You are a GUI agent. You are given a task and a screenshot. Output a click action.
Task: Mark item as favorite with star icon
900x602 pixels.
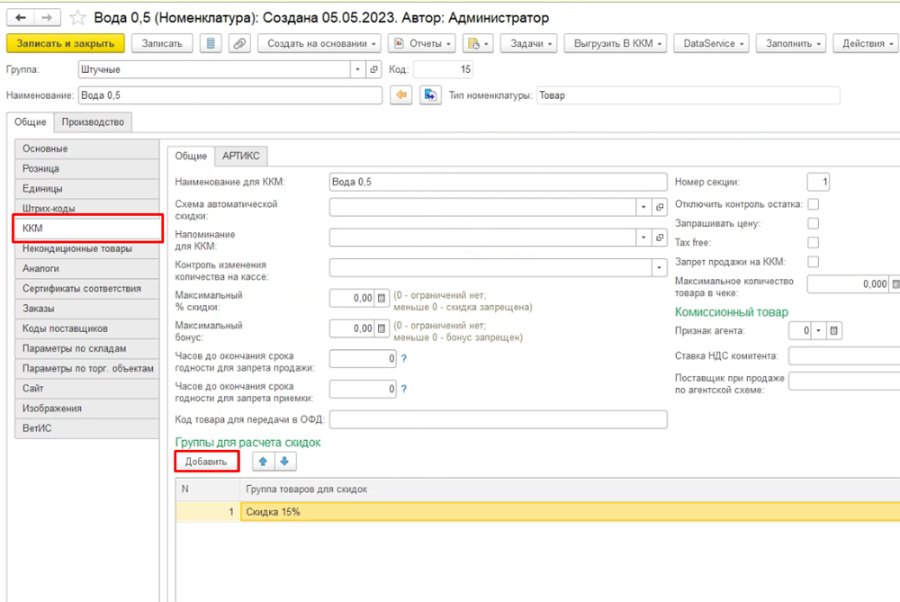[x=77, y=18]
